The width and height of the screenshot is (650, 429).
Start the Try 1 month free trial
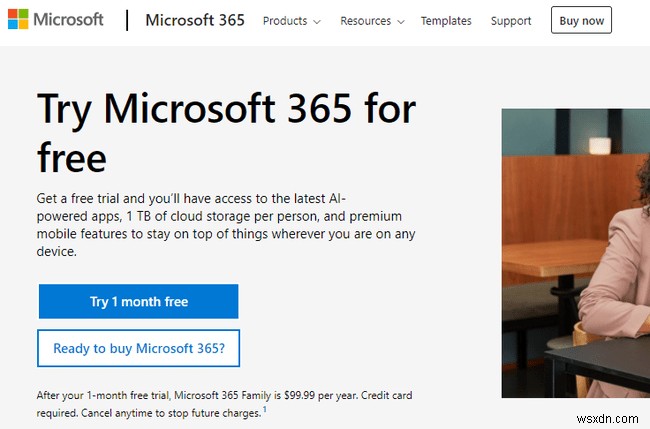pos(138,301)
